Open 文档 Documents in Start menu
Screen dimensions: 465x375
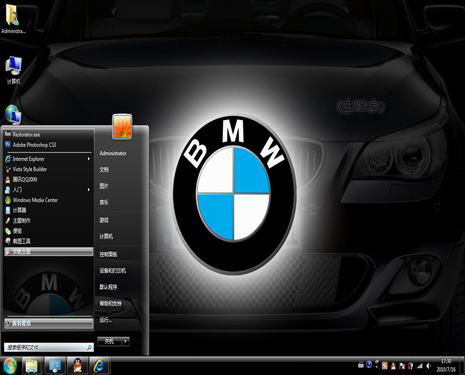tap(104, 170)
